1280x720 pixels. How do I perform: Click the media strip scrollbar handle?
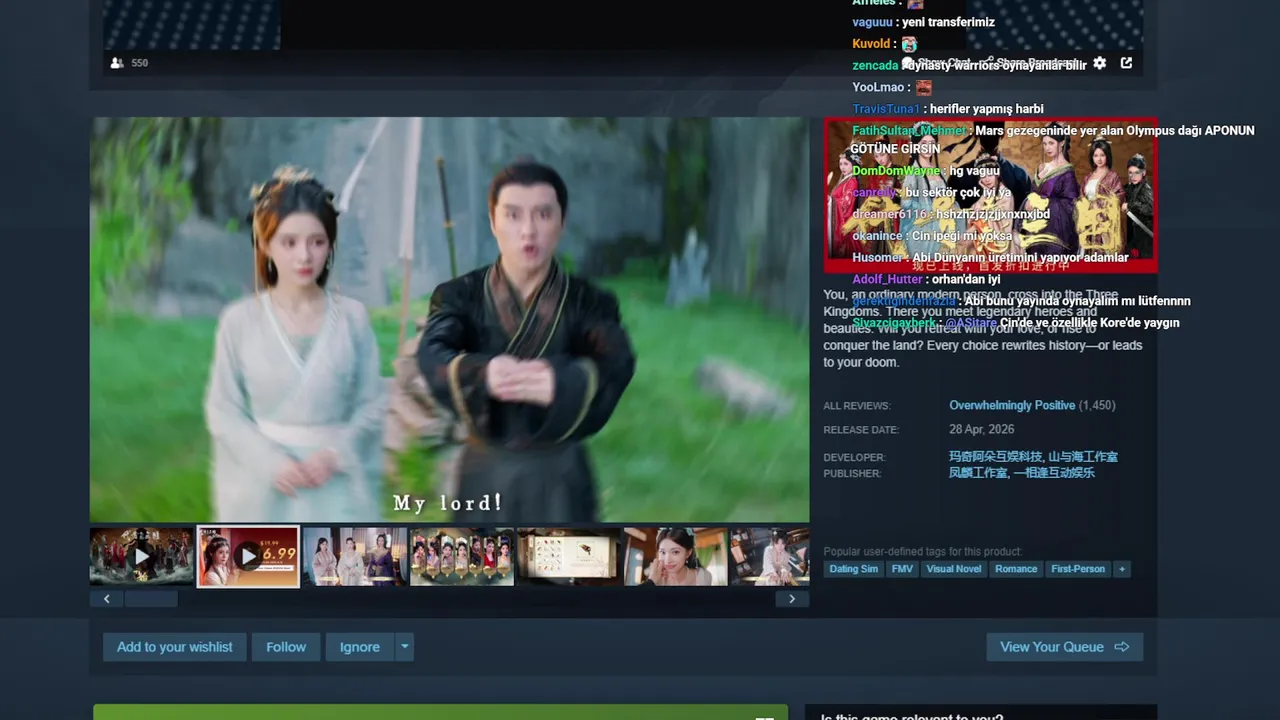tap(150, 599)
